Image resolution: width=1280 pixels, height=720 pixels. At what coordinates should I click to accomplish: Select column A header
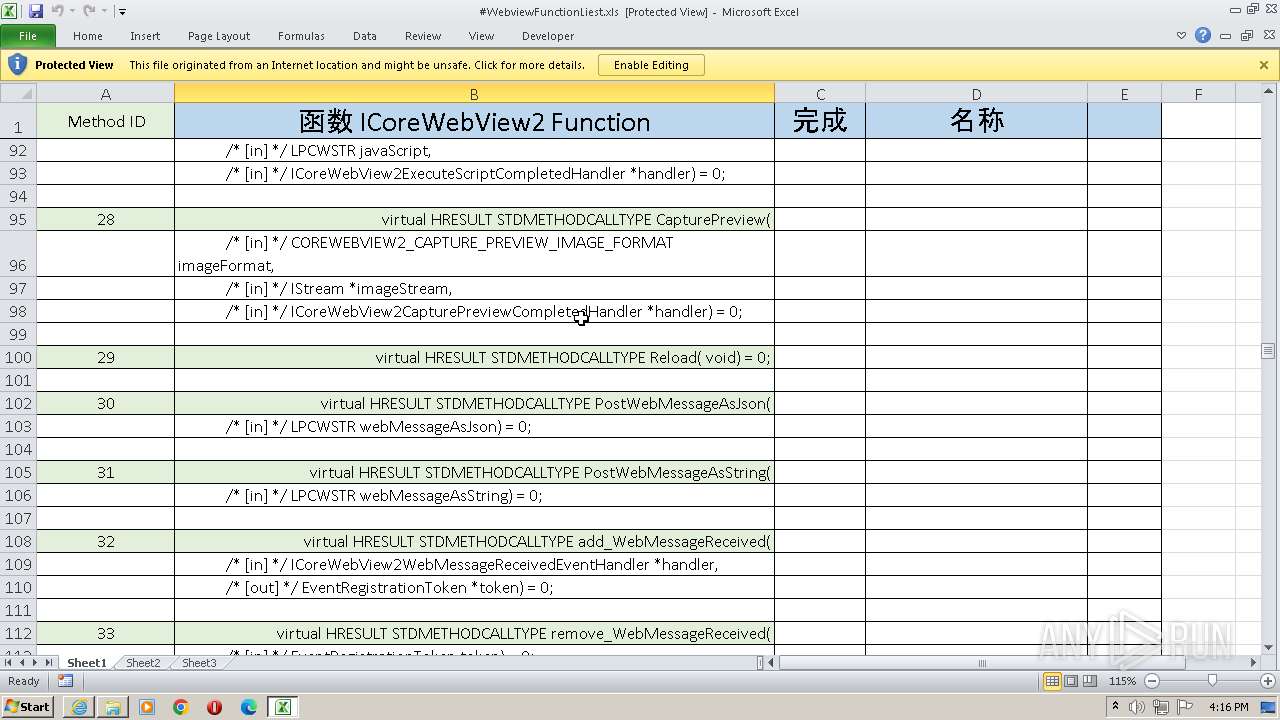106,94
